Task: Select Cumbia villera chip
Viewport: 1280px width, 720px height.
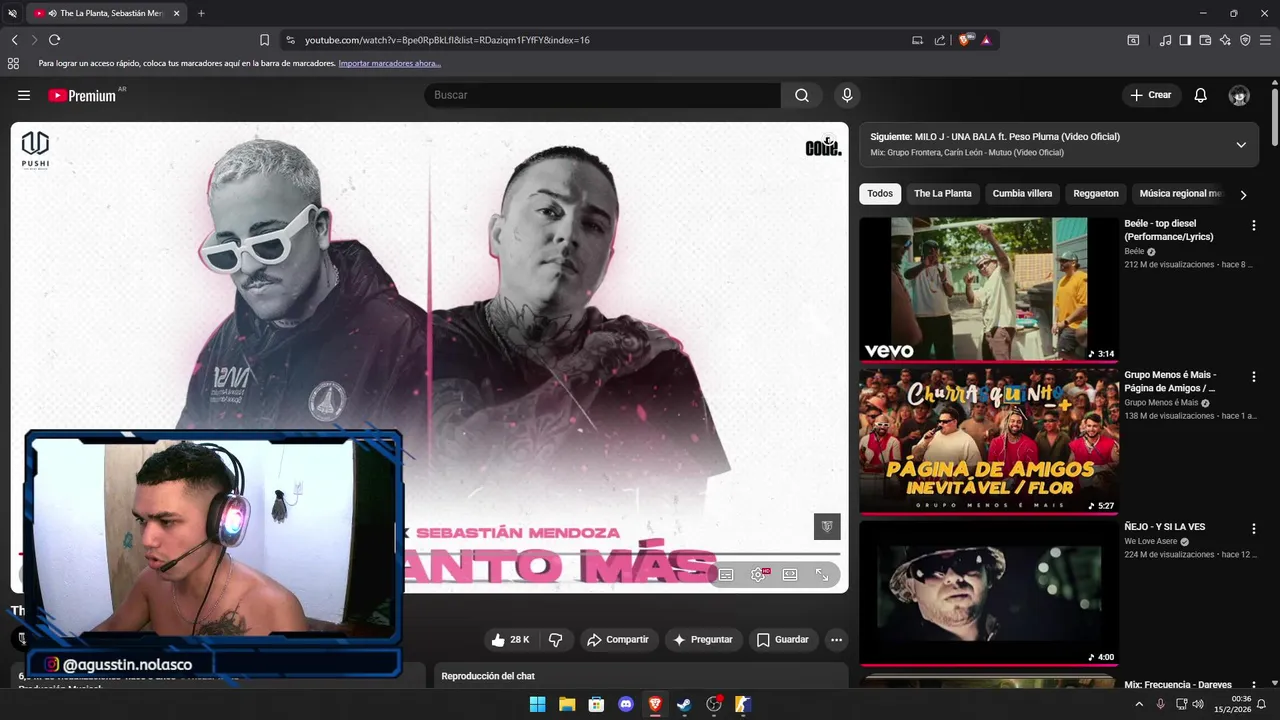Action: point(1022,194)
